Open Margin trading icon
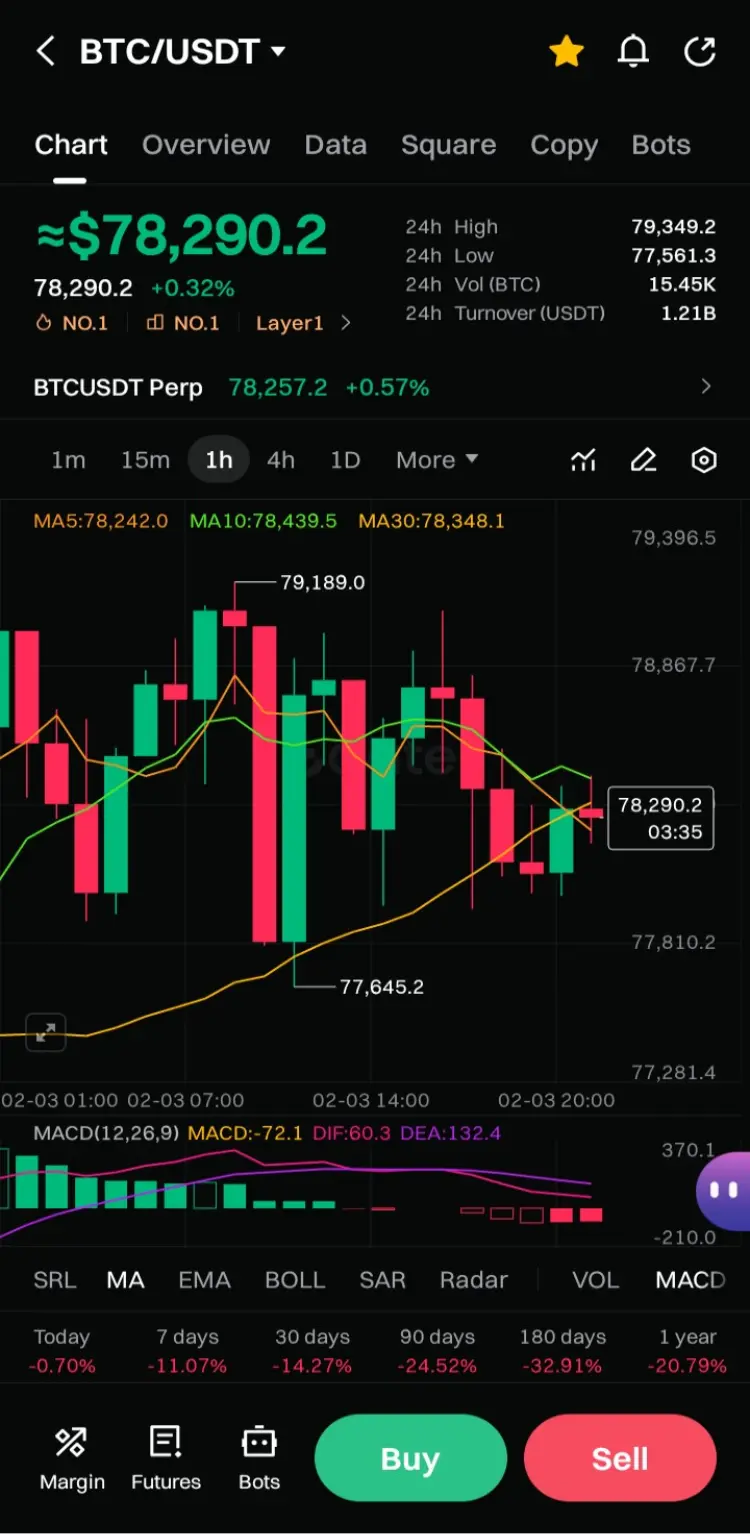 (72, 1458)
